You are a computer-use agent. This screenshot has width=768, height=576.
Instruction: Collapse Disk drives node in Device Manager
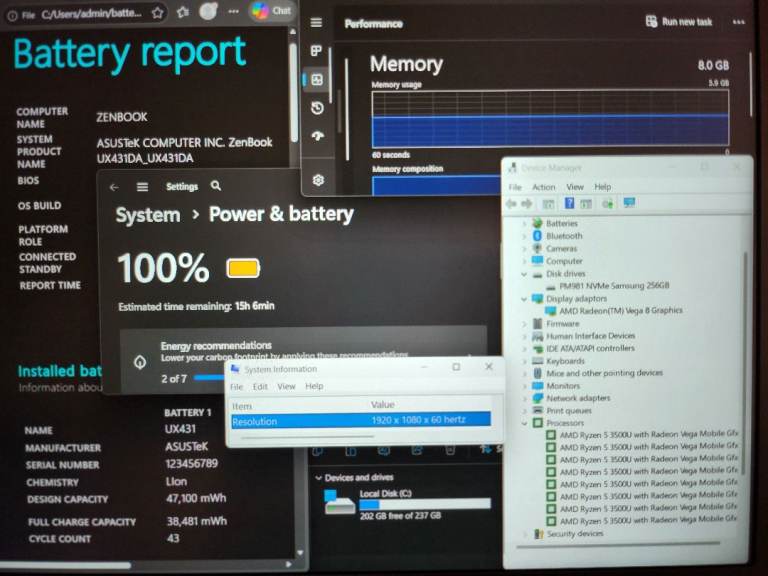pos(525,274)
